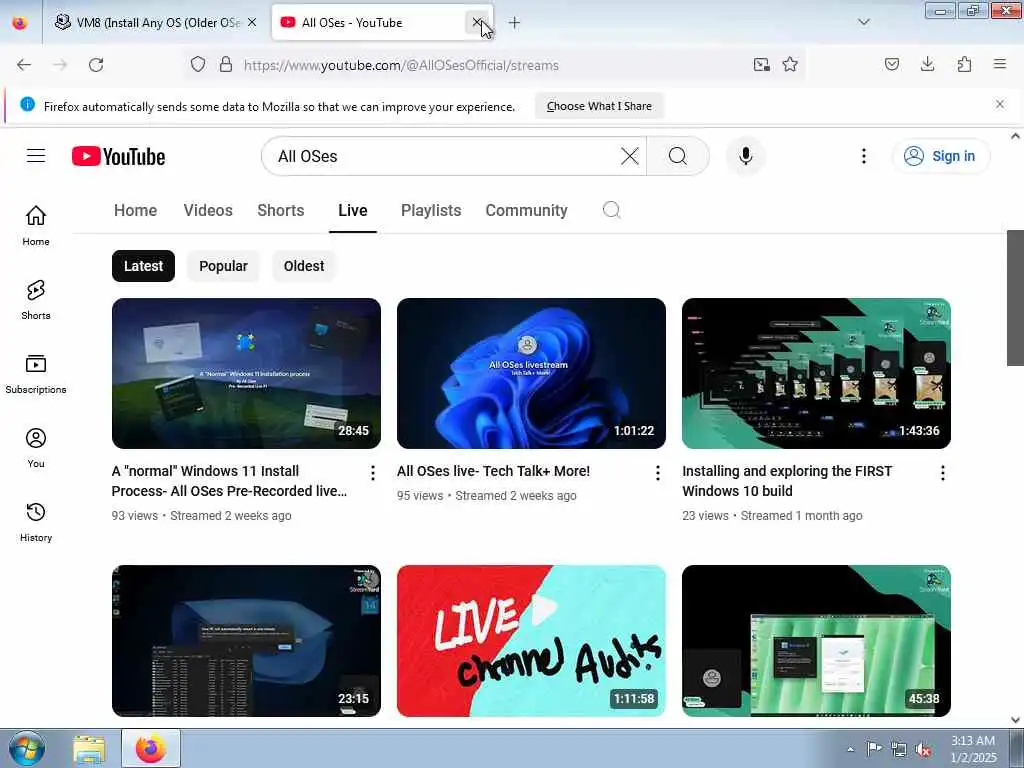Open the 45:38 video thumbnail
The height and width of the screenshot is (768, 1024).
click(x=816, y=641)
